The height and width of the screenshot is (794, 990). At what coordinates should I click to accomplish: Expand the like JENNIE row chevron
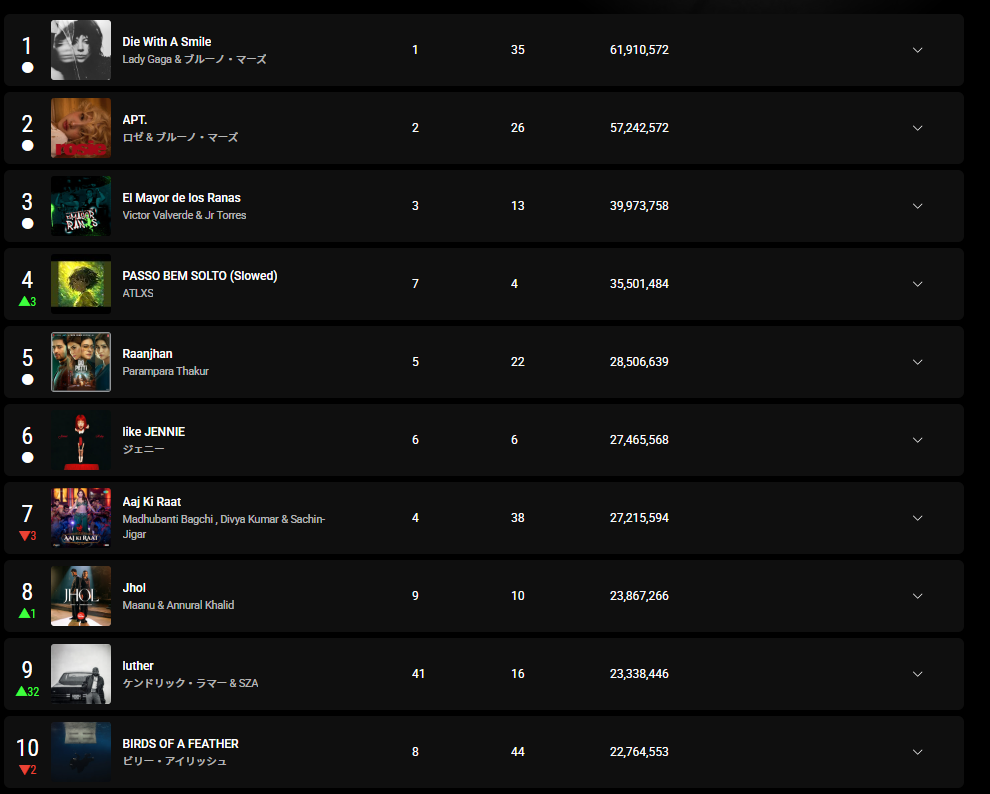(x=917, y=440)
